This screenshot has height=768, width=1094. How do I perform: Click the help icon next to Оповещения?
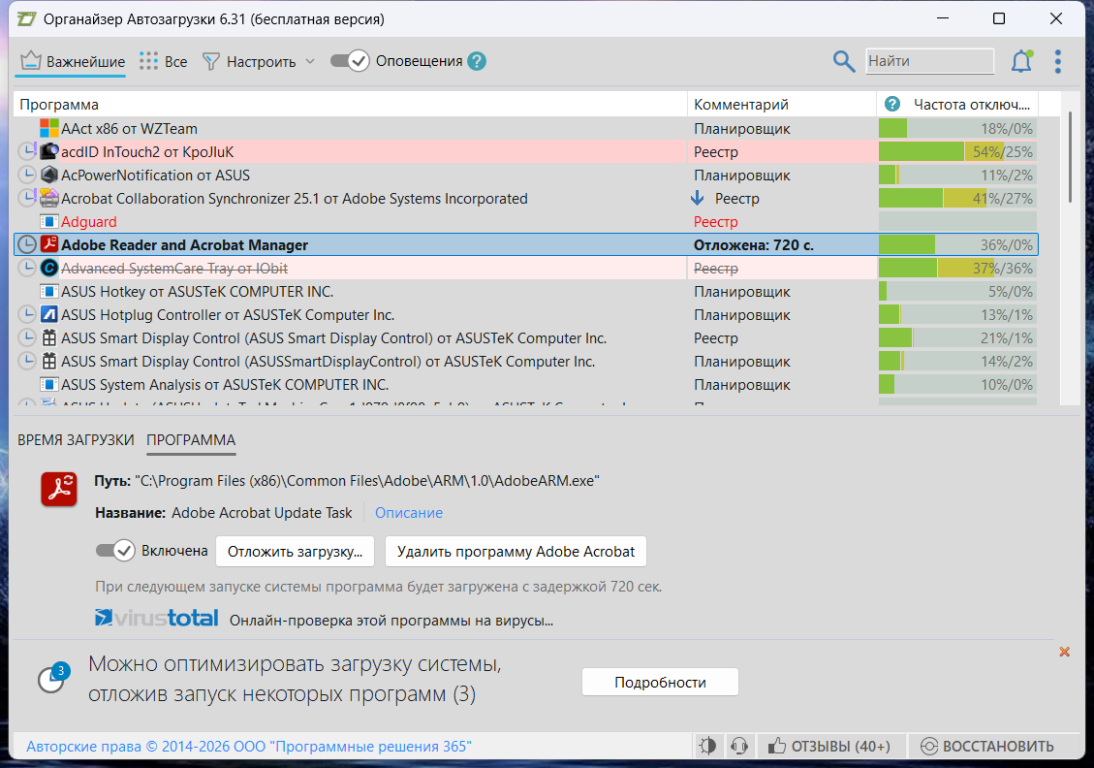coord(477,61)
